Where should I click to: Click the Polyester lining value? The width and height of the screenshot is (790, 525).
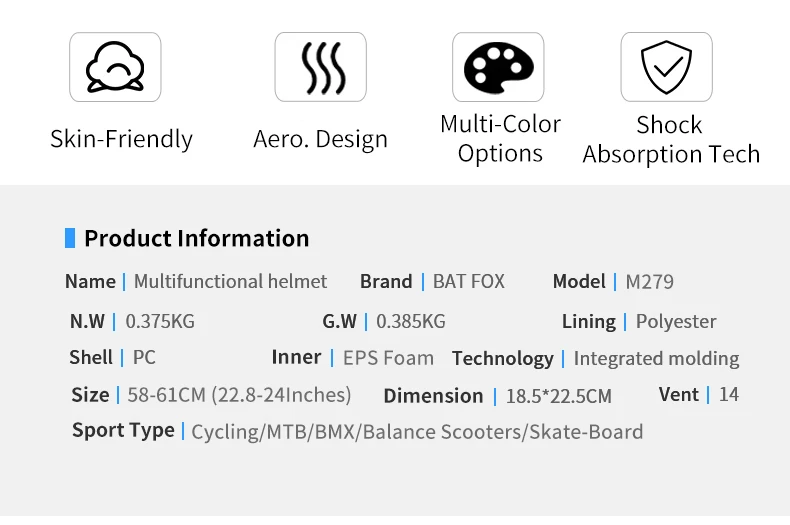[x=676, y=322]
